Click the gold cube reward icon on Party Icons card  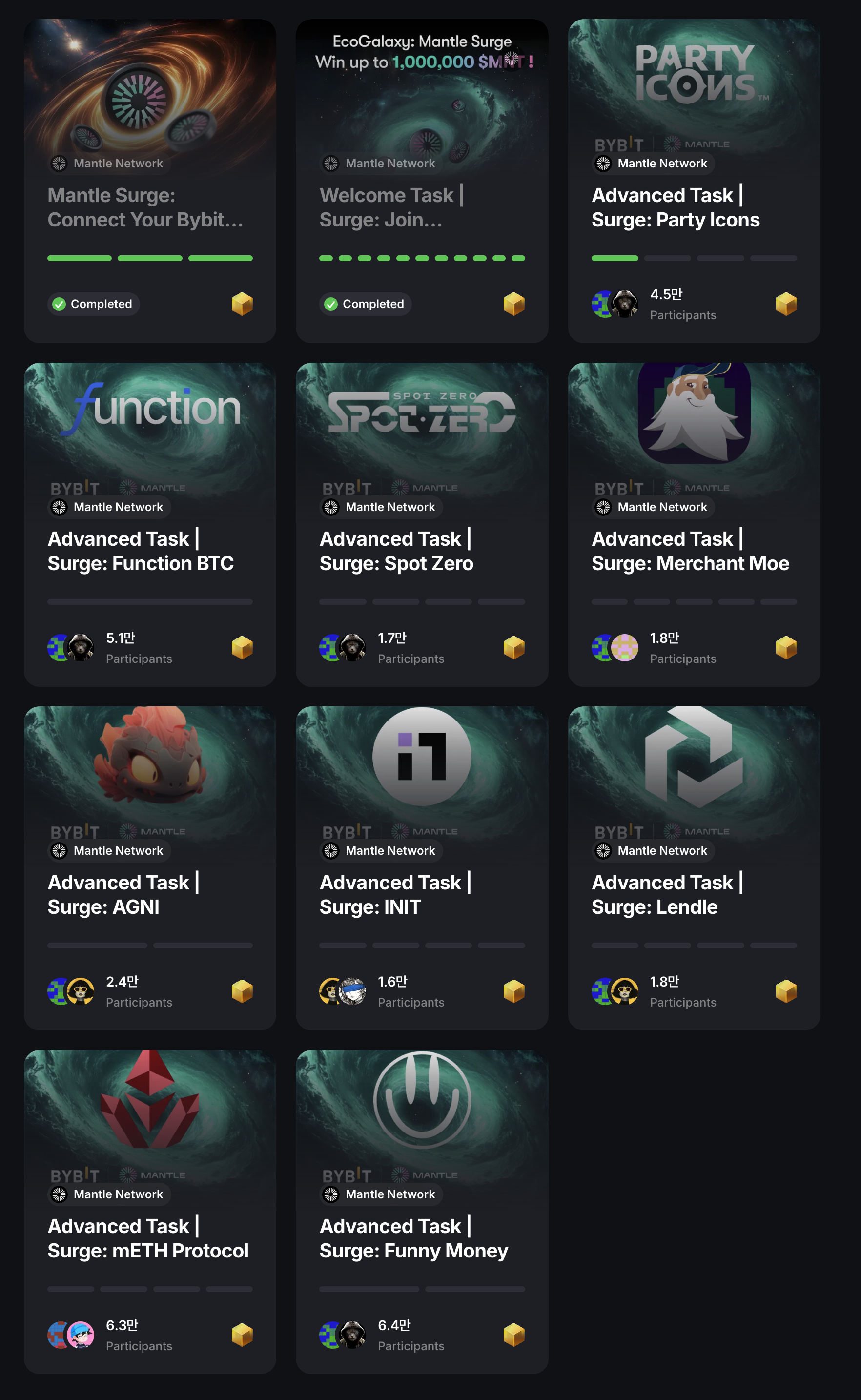(x=786, y=304)
